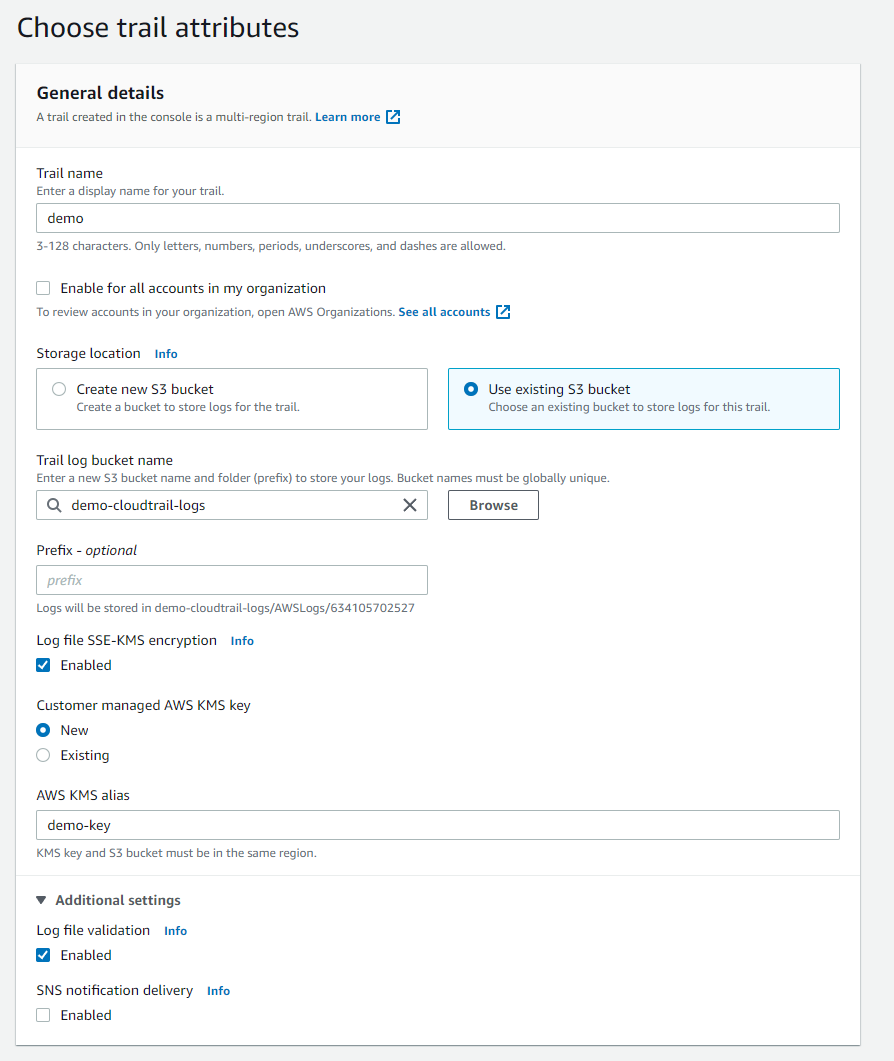Choose Existing customer managed KMS key
The height and width of the screenshot is (1061, 894).
click(x=43, y=755)
